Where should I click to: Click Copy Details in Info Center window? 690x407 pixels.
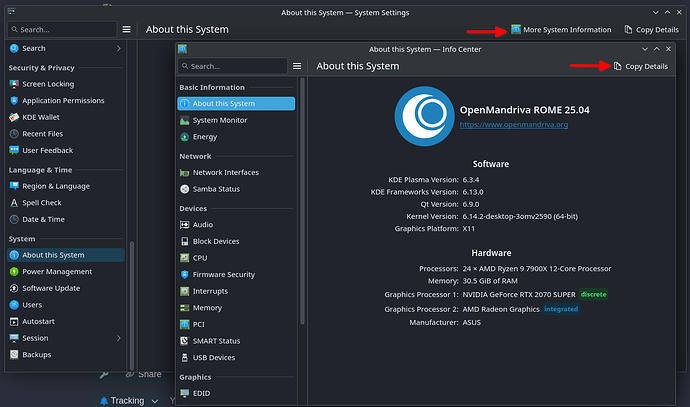click(641, 66)
